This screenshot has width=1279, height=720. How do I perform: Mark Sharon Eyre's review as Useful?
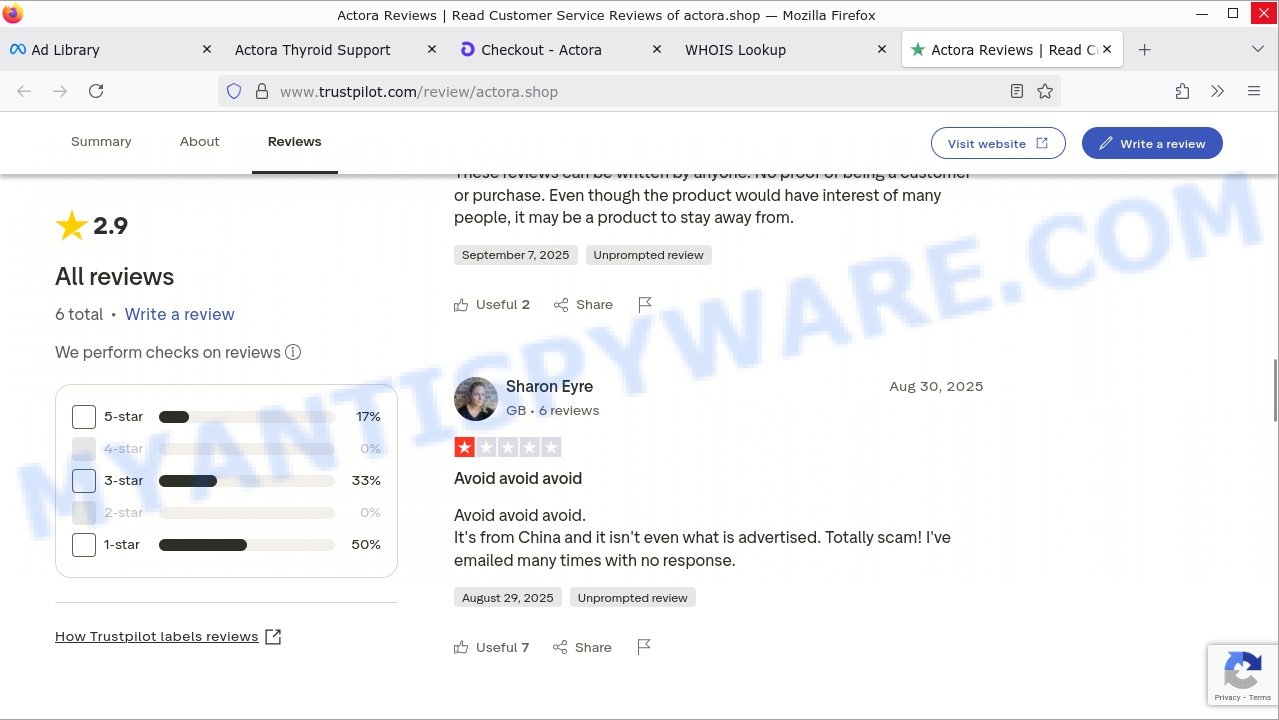click(491, 647)
